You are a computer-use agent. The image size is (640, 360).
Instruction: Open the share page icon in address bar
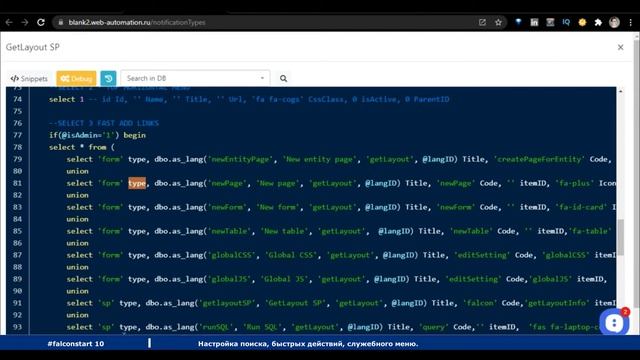482,22
